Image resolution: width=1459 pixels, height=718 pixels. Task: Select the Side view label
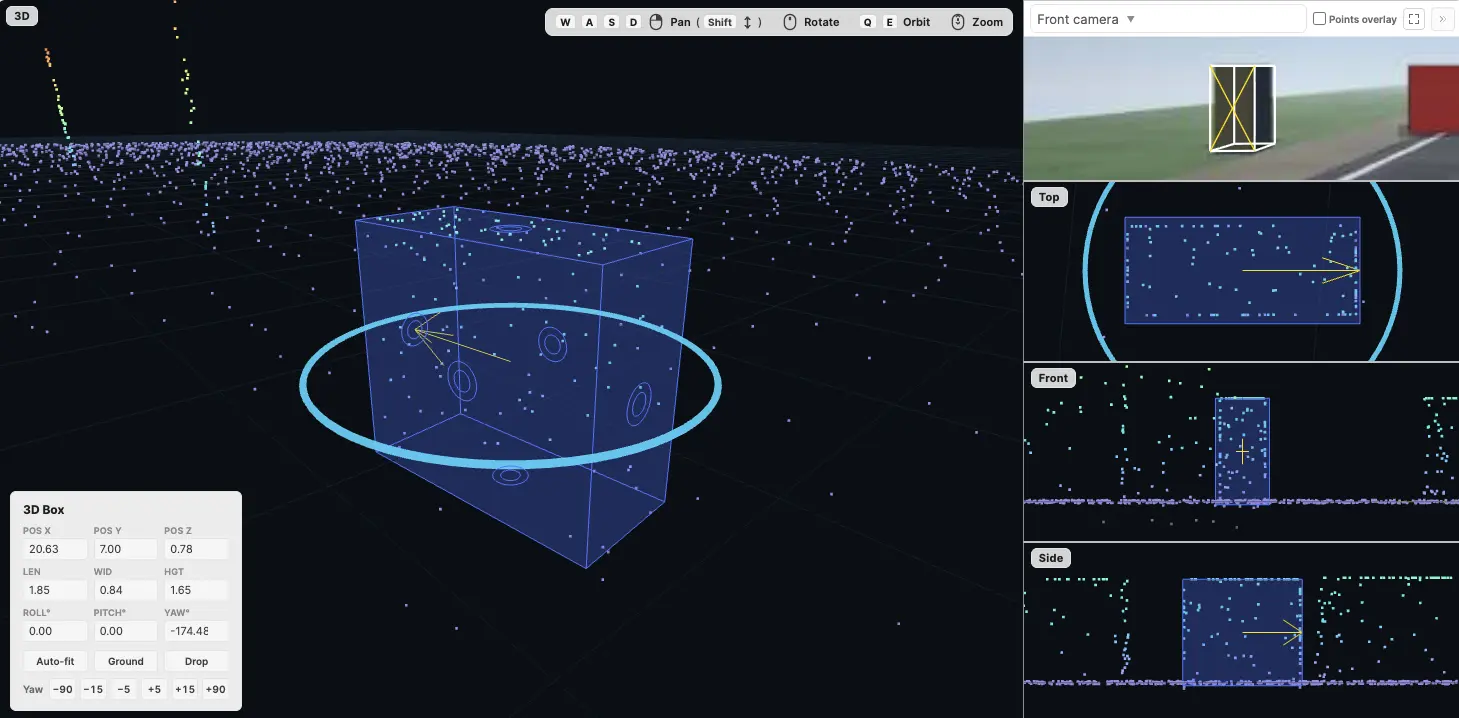[1051, 557]
